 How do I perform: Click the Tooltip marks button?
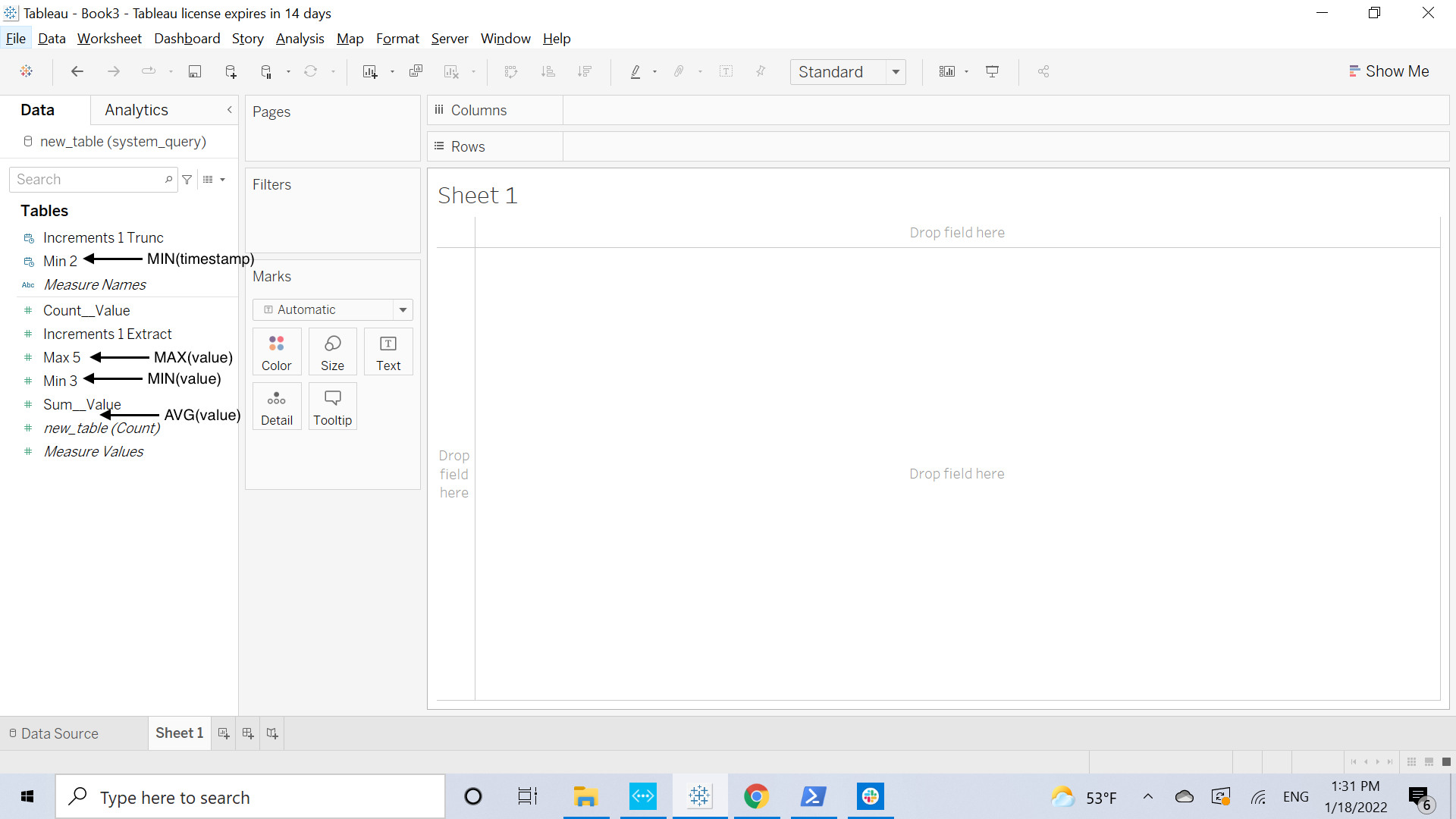332,406
